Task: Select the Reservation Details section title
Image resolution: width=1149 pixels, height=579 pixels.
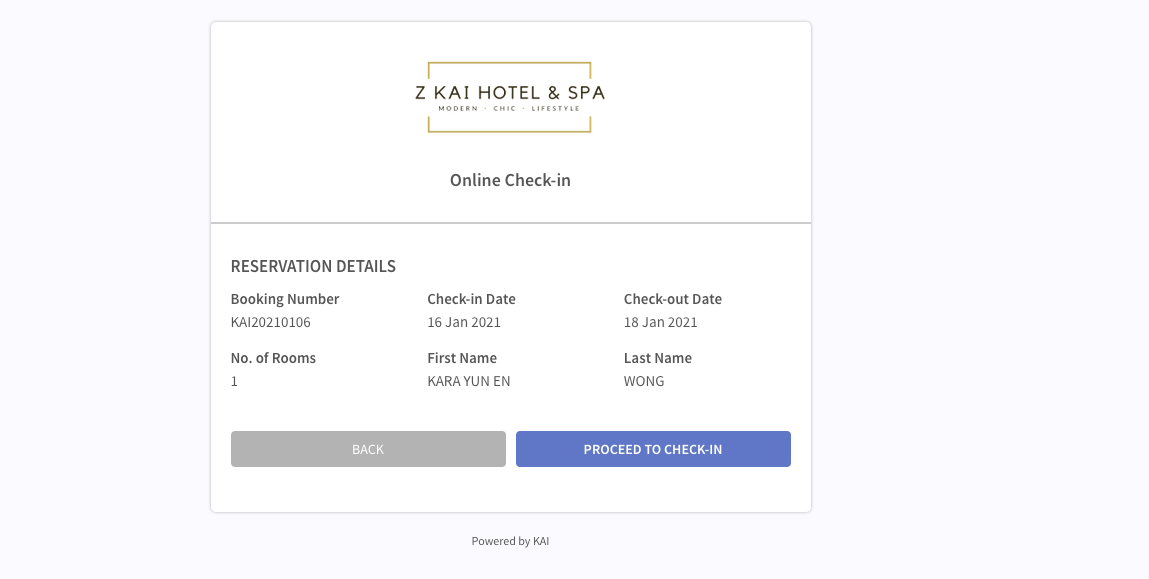Action: (313, 266)
